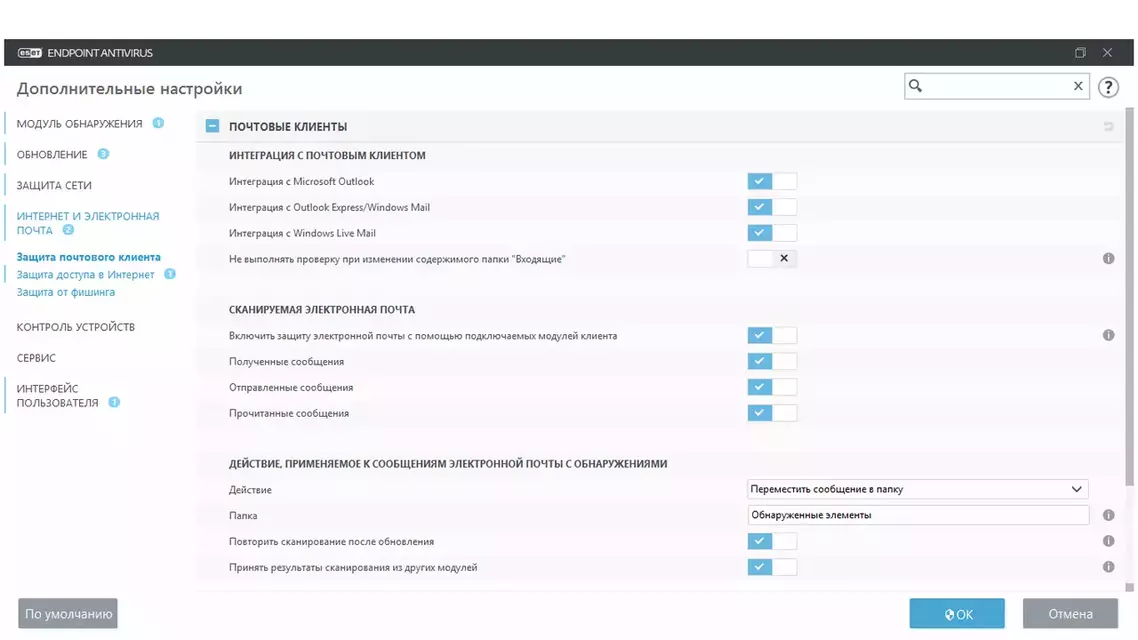Screen dimensions: 1138x640
Task: Click the Интеграция с почтовым клиентом heading
Action: [x=327, y=155]
